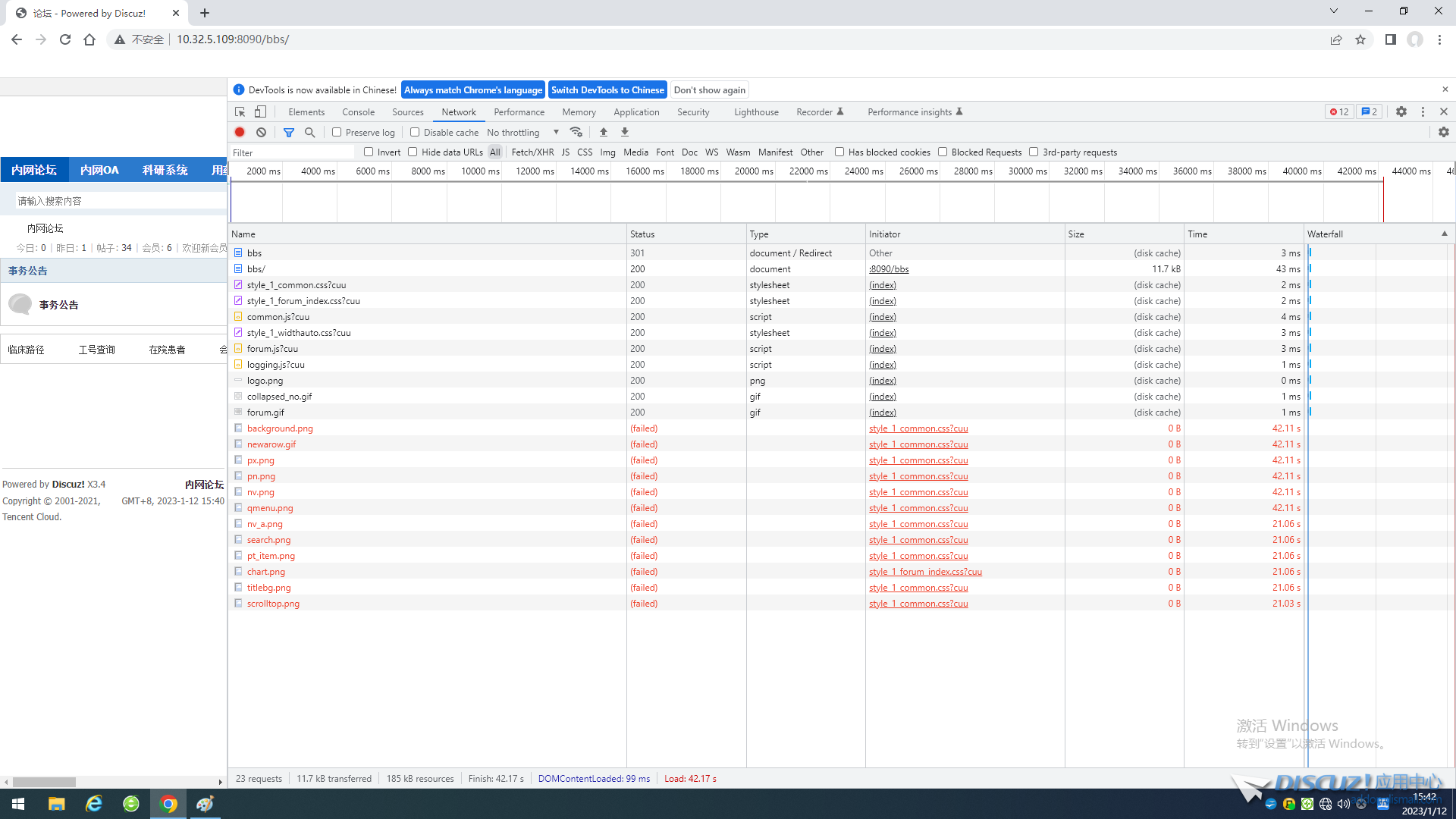Check the Disable cache checkbox

(x=415, y=132)
